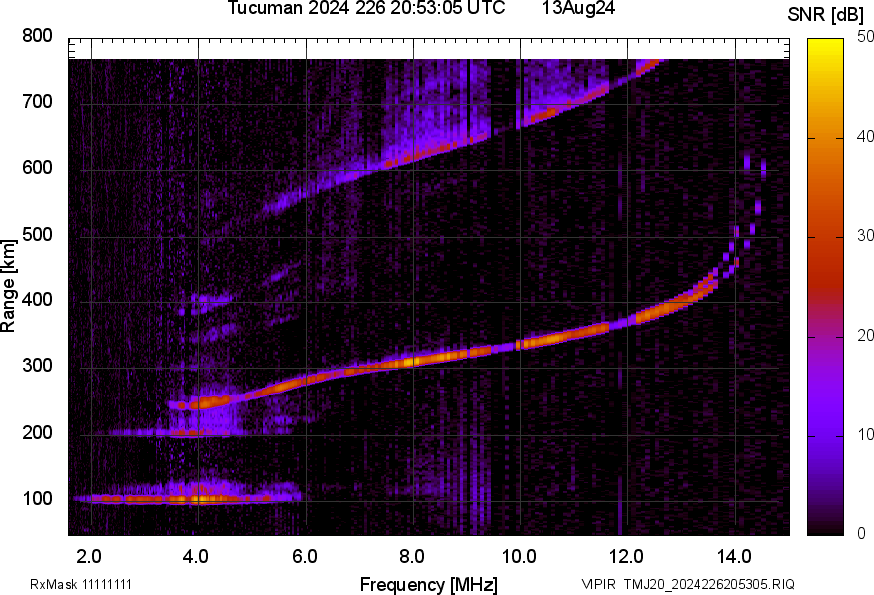Screen dimensions: 874x595
Task: Click the x-axis tick label '8.0'
Action: (x=412, y=554)
